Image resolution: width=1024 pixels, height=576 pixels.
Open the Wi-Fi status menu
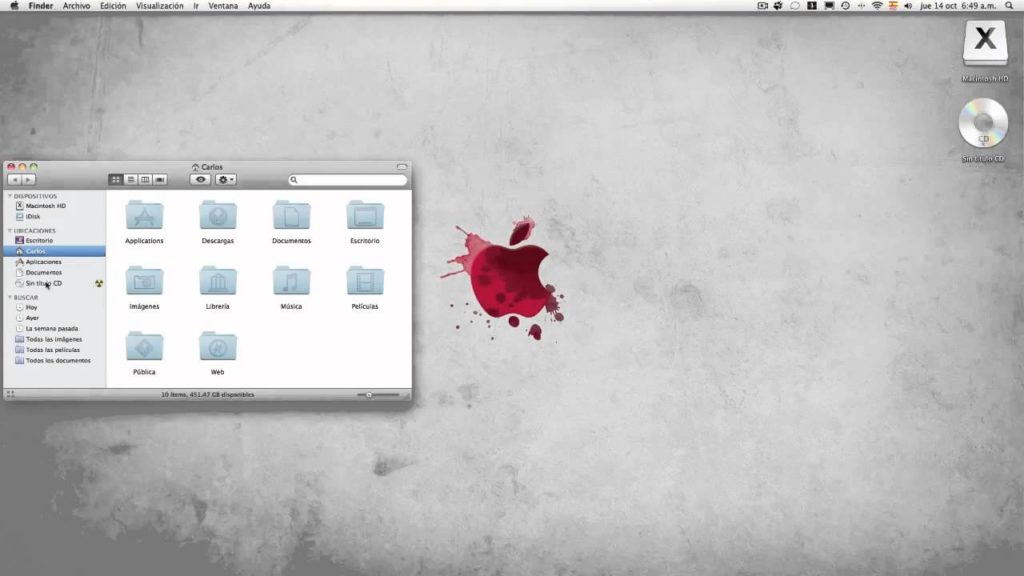pyautogui.click(x=877, y=6)
